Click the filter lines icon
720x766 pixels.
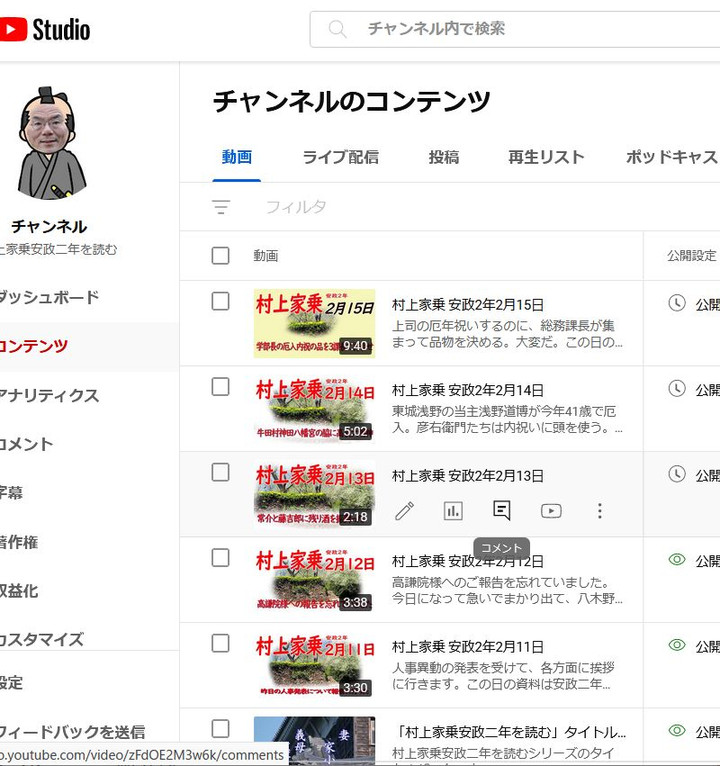[221, 207]
